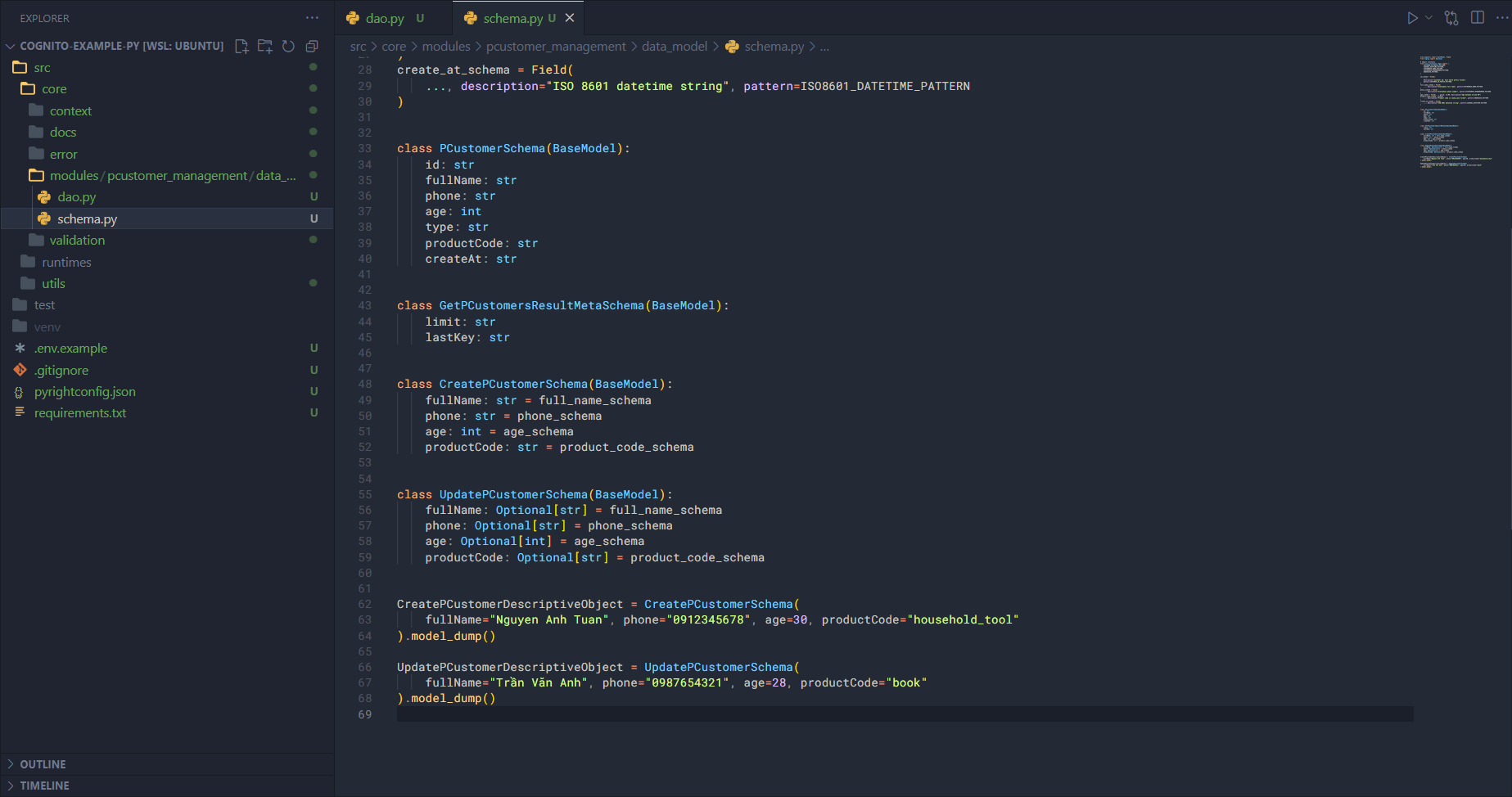Click the New Folder icon in Explorer

[x=265, y=47]
